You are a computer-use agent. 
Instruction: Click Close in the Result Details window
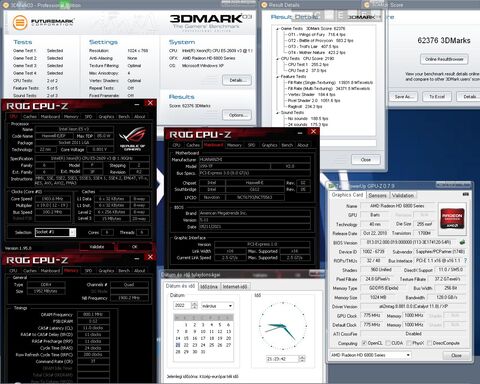(366, 160)
